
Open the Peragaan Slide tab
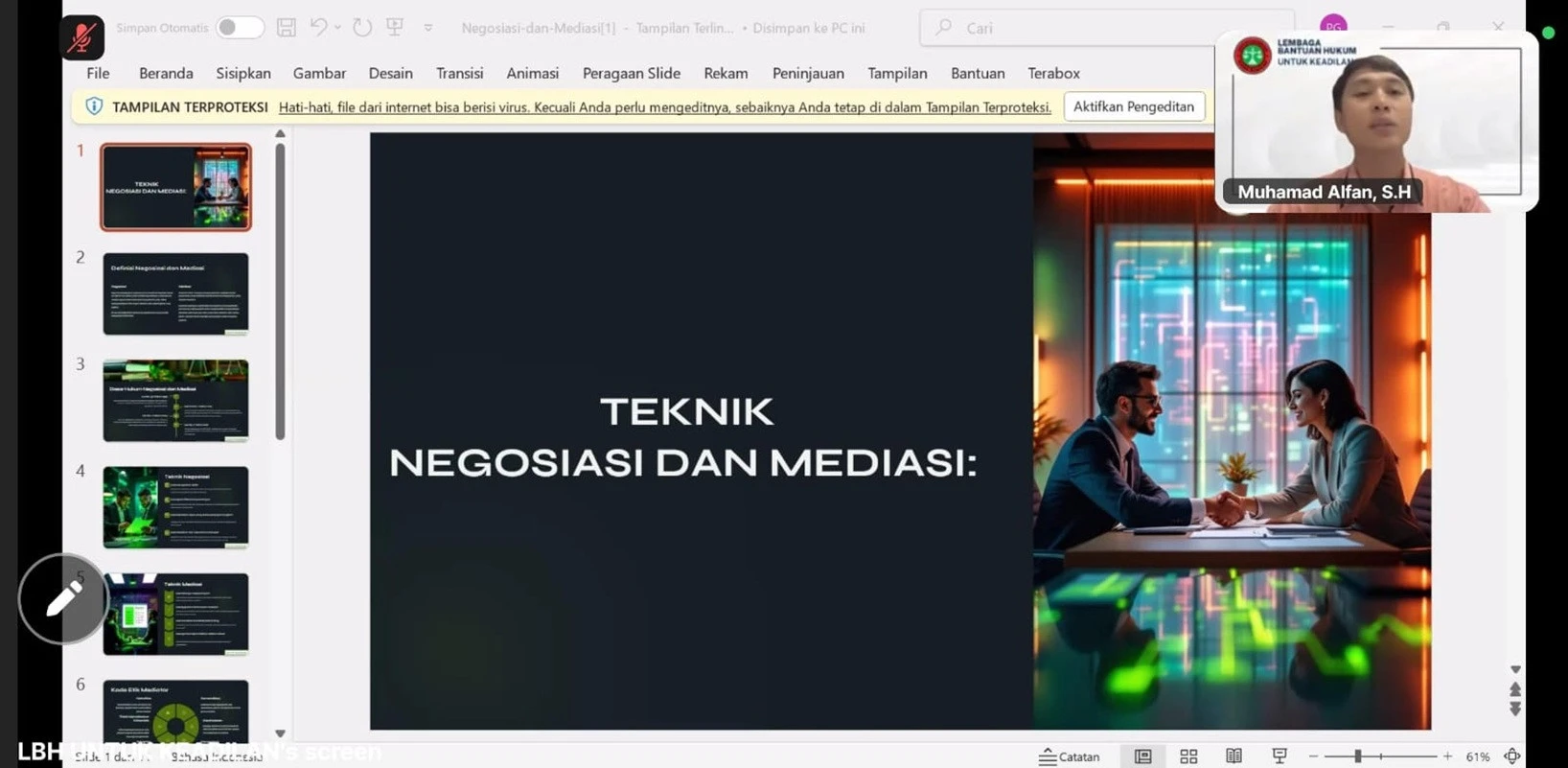(632, 73)
